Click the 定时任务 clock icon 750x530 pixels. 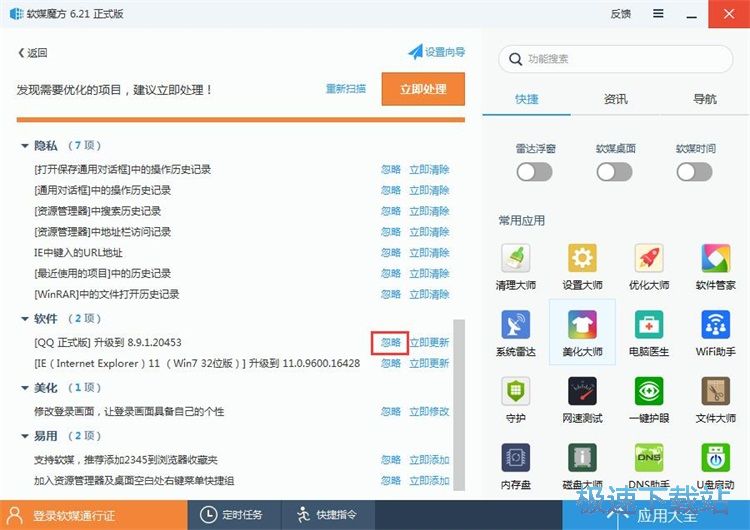208,515
